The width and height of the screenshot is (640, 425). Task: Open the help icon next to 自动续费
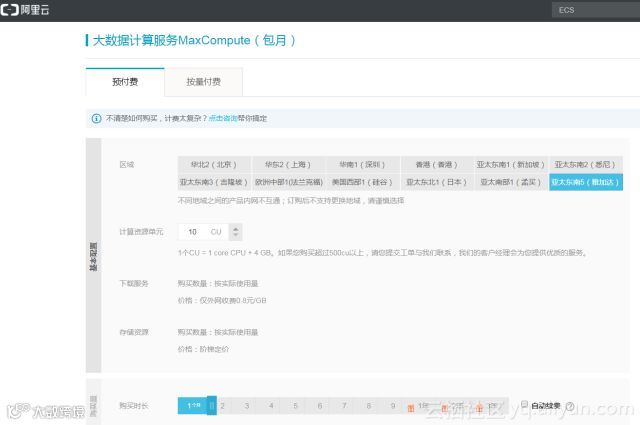click(x=570, y=406)
